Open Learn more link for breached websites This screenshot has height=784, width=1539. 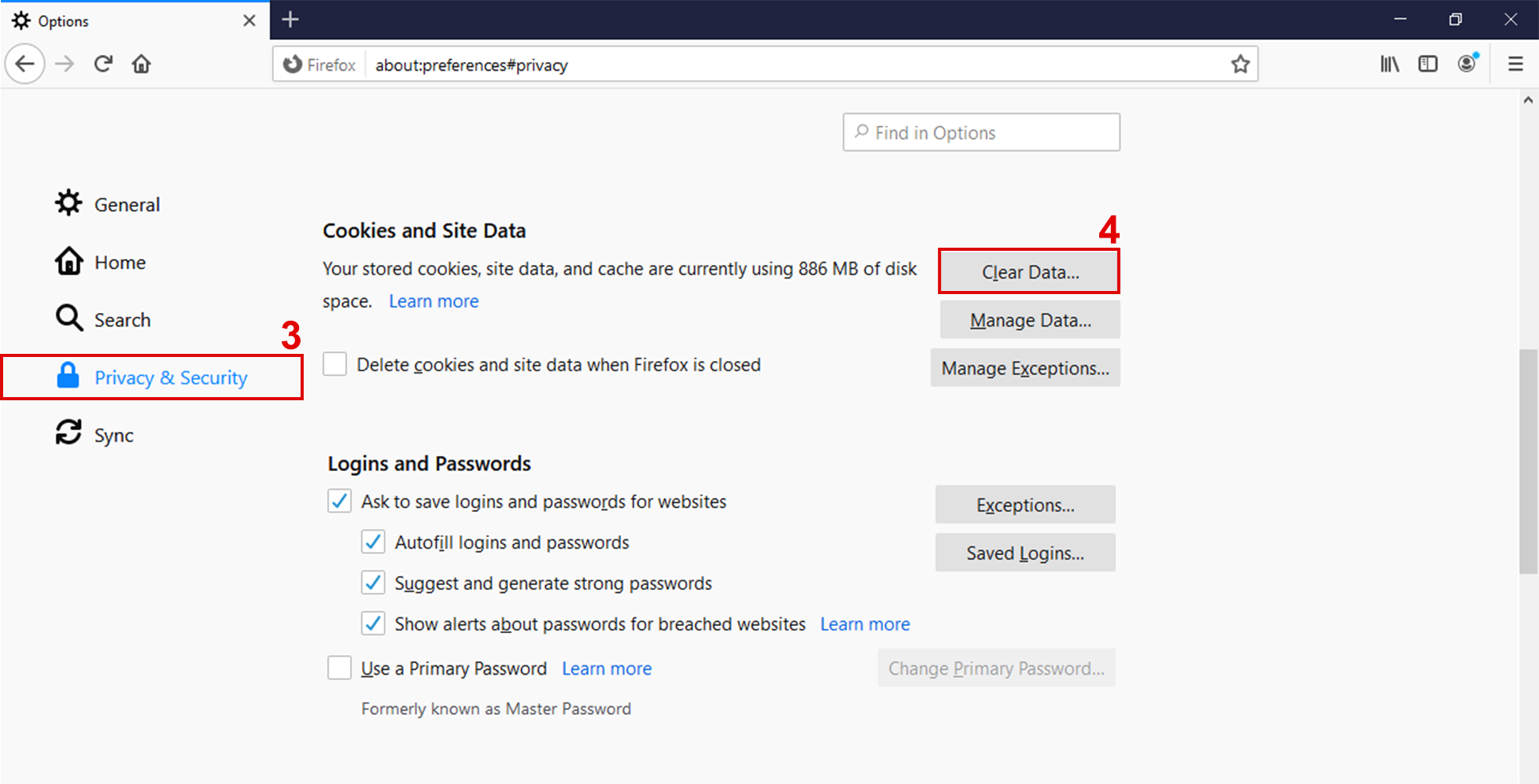point(865,624)
